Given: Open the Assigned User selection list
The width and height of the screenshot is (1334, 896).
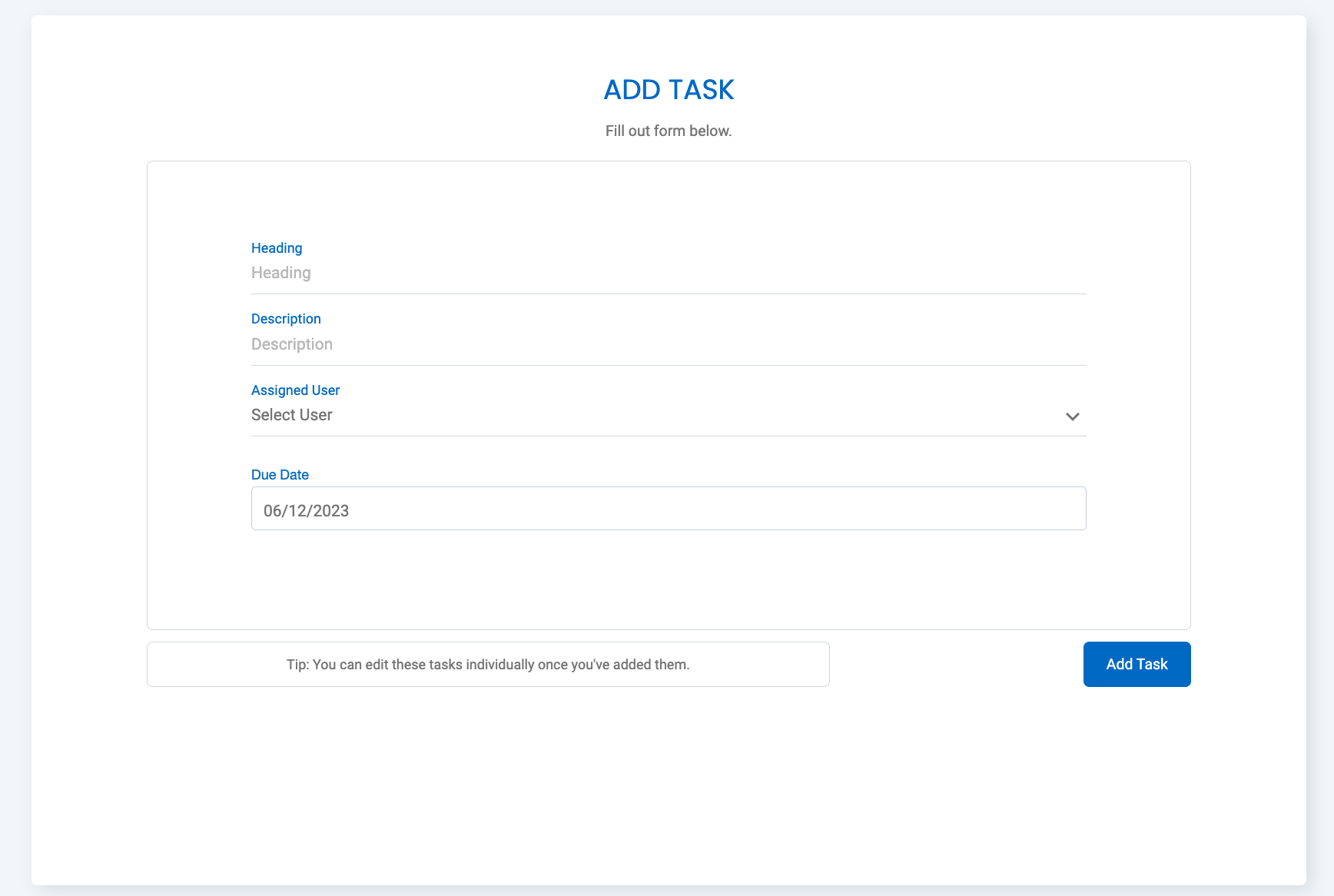Looking at the screenshot, I should click(669, 415).
